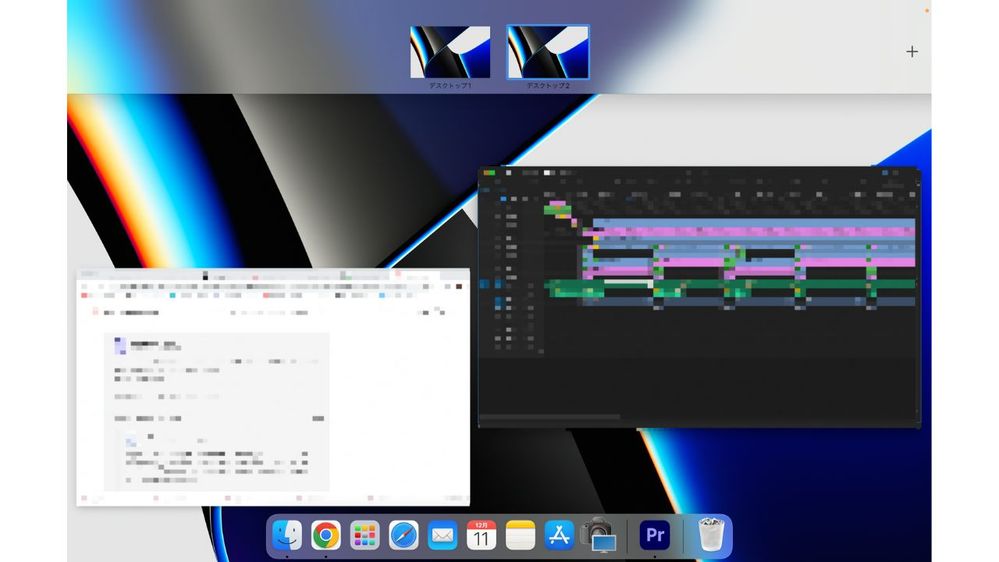Screen dimensions: 999x562
Task: Open the Trash in the Dock
Action: 711,534
